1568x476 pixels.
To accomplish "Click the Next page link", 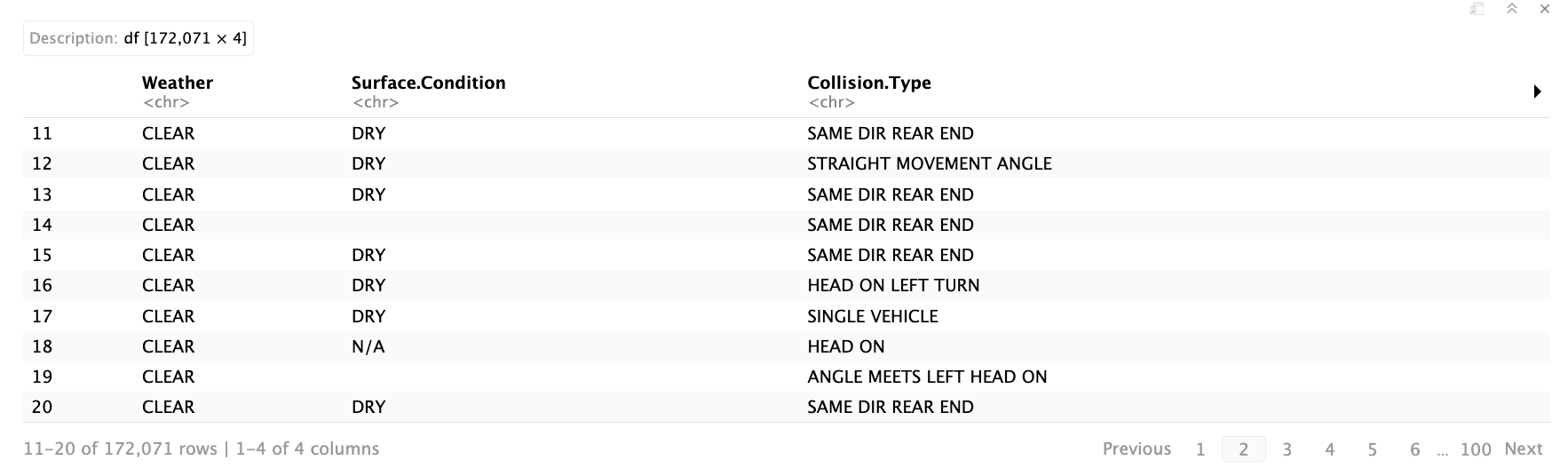I will (x=1524, y=449).
